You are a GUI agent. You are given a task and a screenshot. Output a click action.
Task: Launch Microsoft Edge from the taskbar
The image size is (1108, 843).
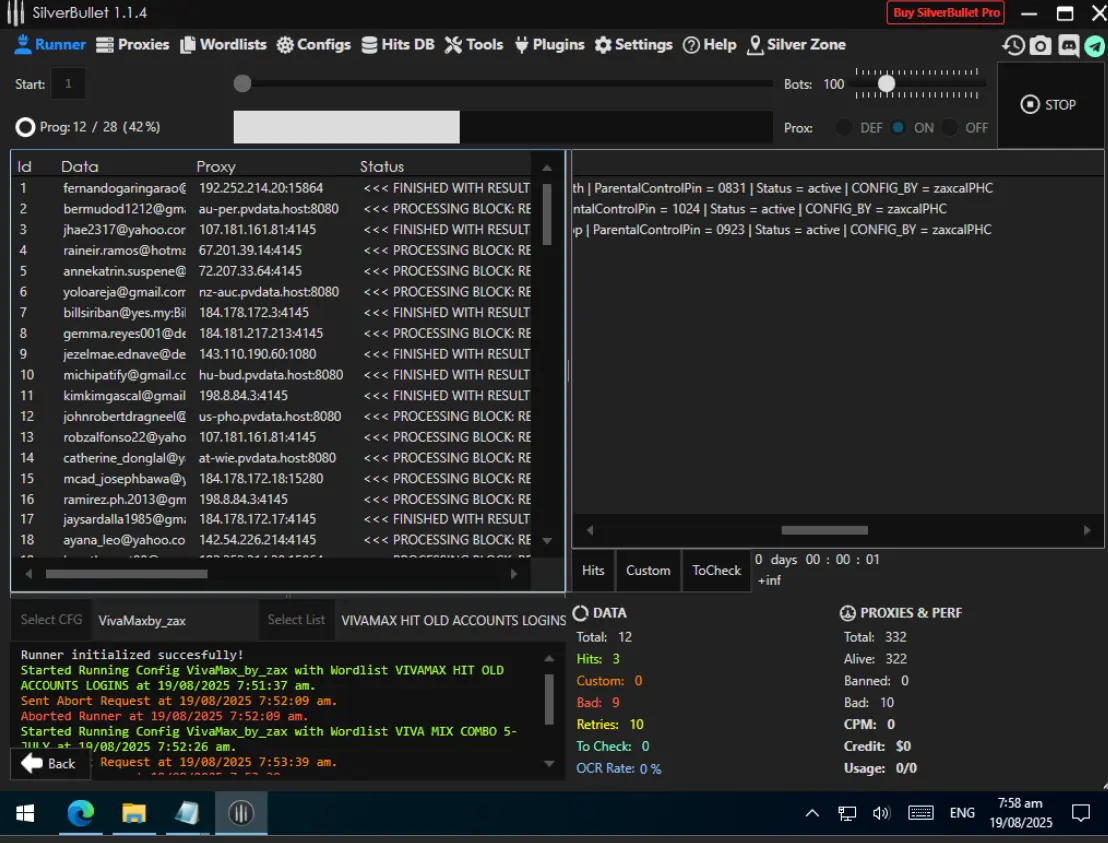pos(81,813)
